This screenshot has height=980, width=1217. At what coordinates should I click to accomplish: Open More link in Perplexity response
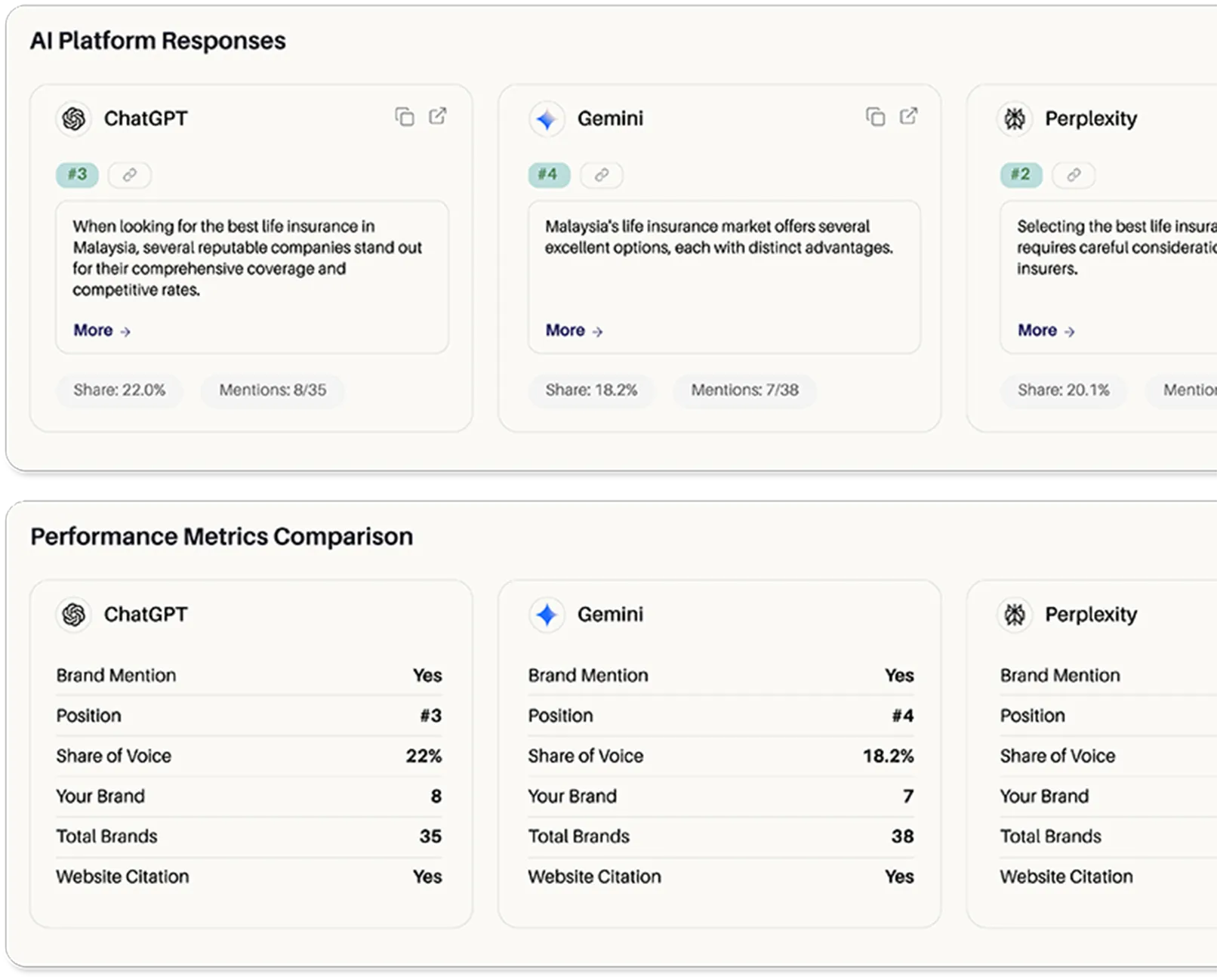coord(1046,330)
